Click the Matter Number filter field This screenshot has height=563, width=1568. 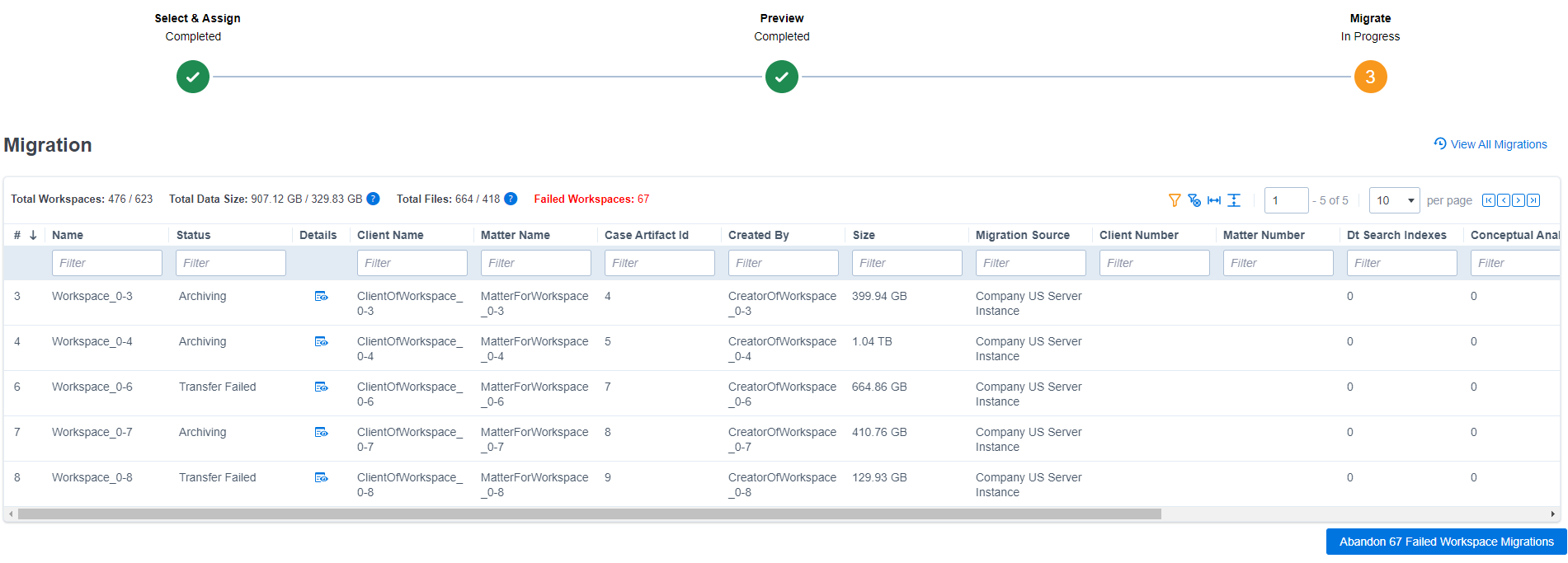pos(1278,263)
